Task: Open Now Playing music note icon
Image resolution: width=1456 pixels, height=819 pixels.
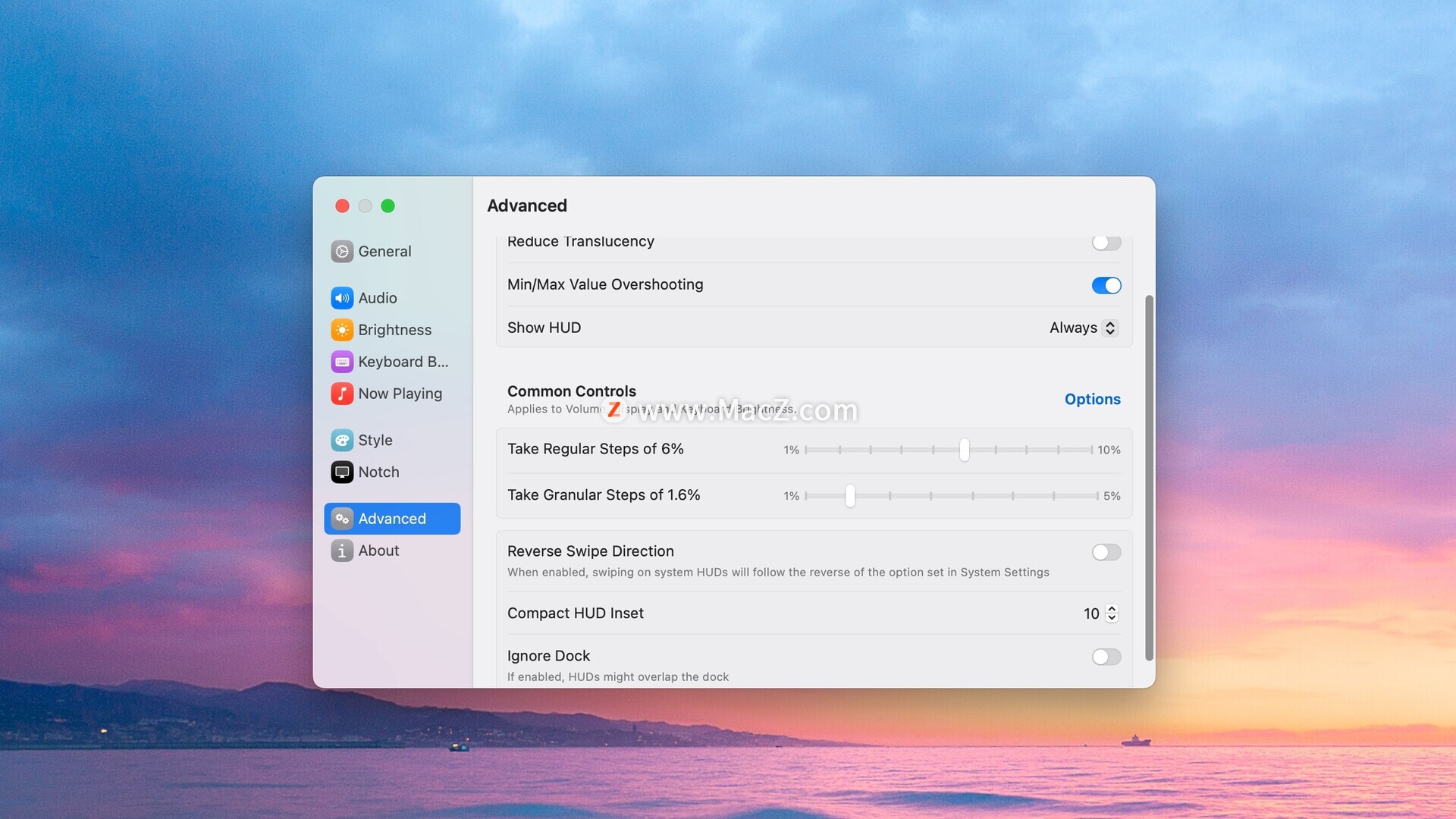Action: tap(342, 394)
